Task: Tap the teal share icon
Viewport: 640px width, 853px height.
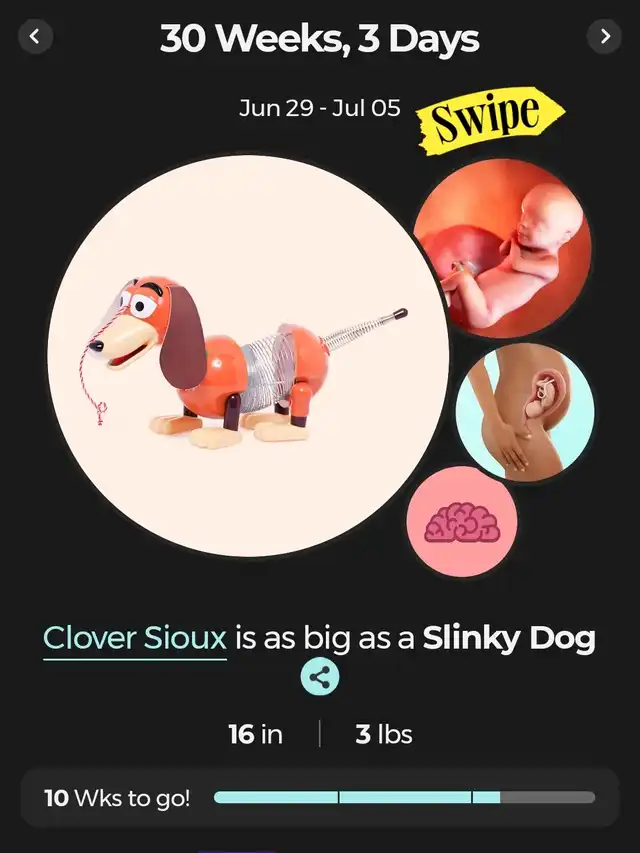Action: pyautogui.click(x=320, y=677)
